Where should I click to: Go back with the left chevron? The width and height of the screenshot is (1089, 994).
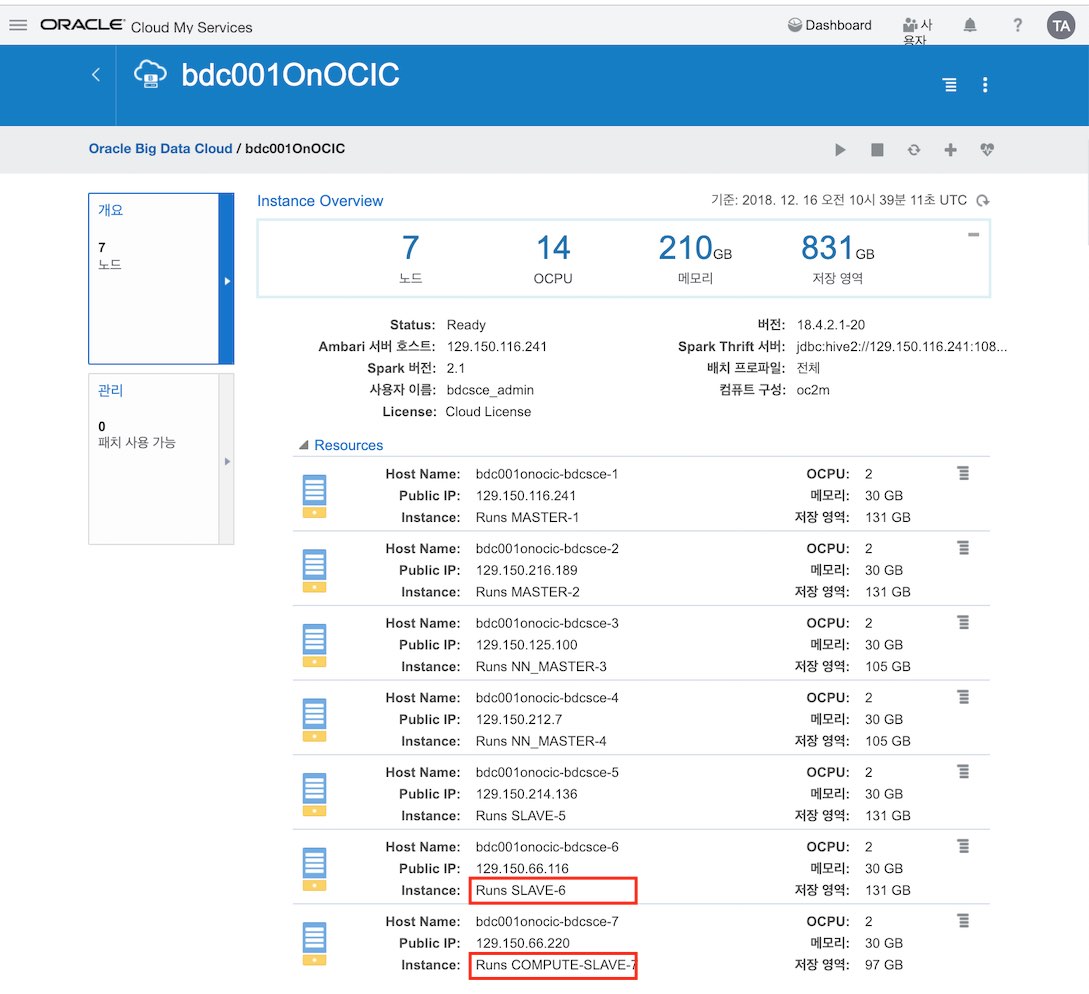point(96,74)
